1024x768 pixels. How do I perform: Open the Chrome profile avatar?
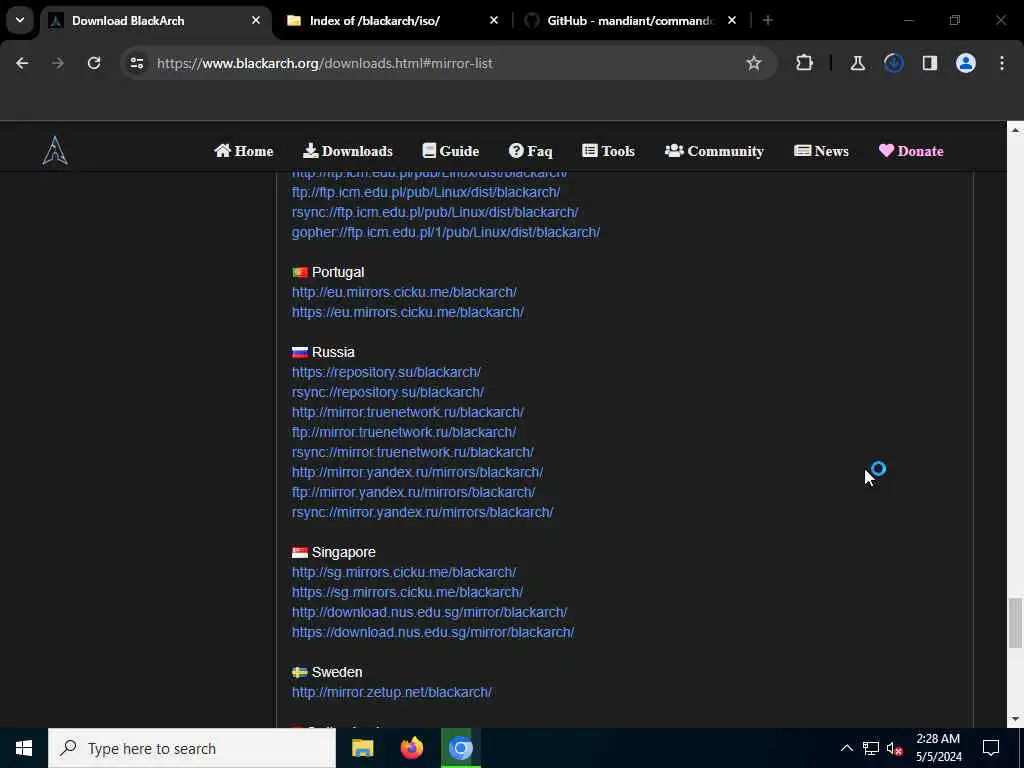tap(966, 63)
